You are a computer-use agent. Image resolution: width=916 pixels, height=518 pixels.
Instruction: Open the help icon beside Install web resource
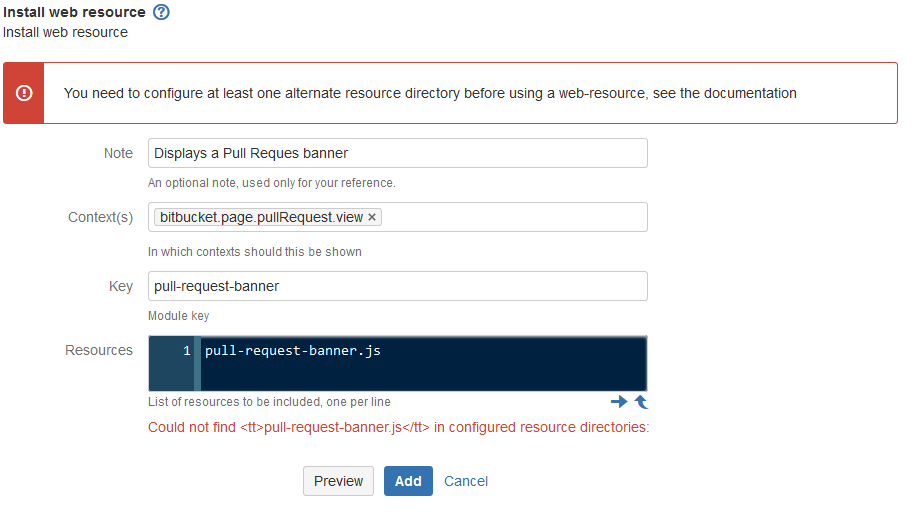pos(161,12)
